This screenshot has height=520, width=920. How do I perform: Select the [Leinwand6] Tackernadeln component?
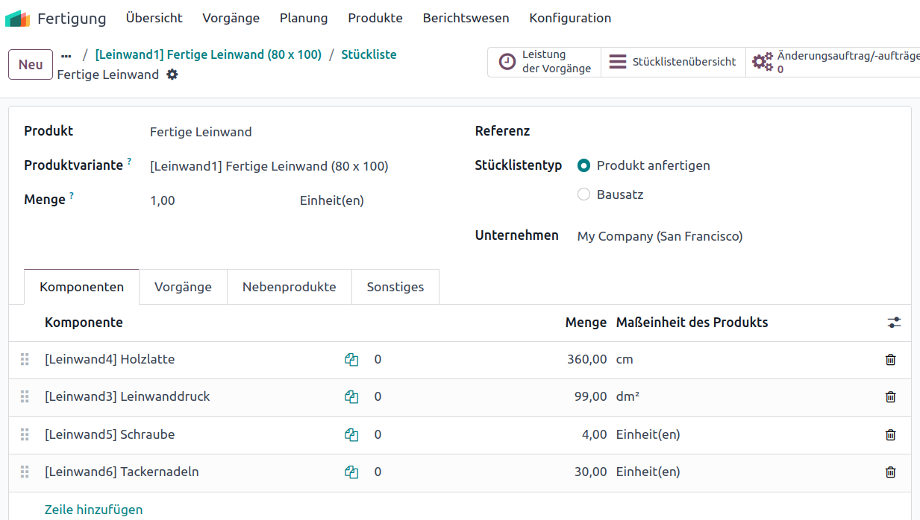[x=121, y=472]
